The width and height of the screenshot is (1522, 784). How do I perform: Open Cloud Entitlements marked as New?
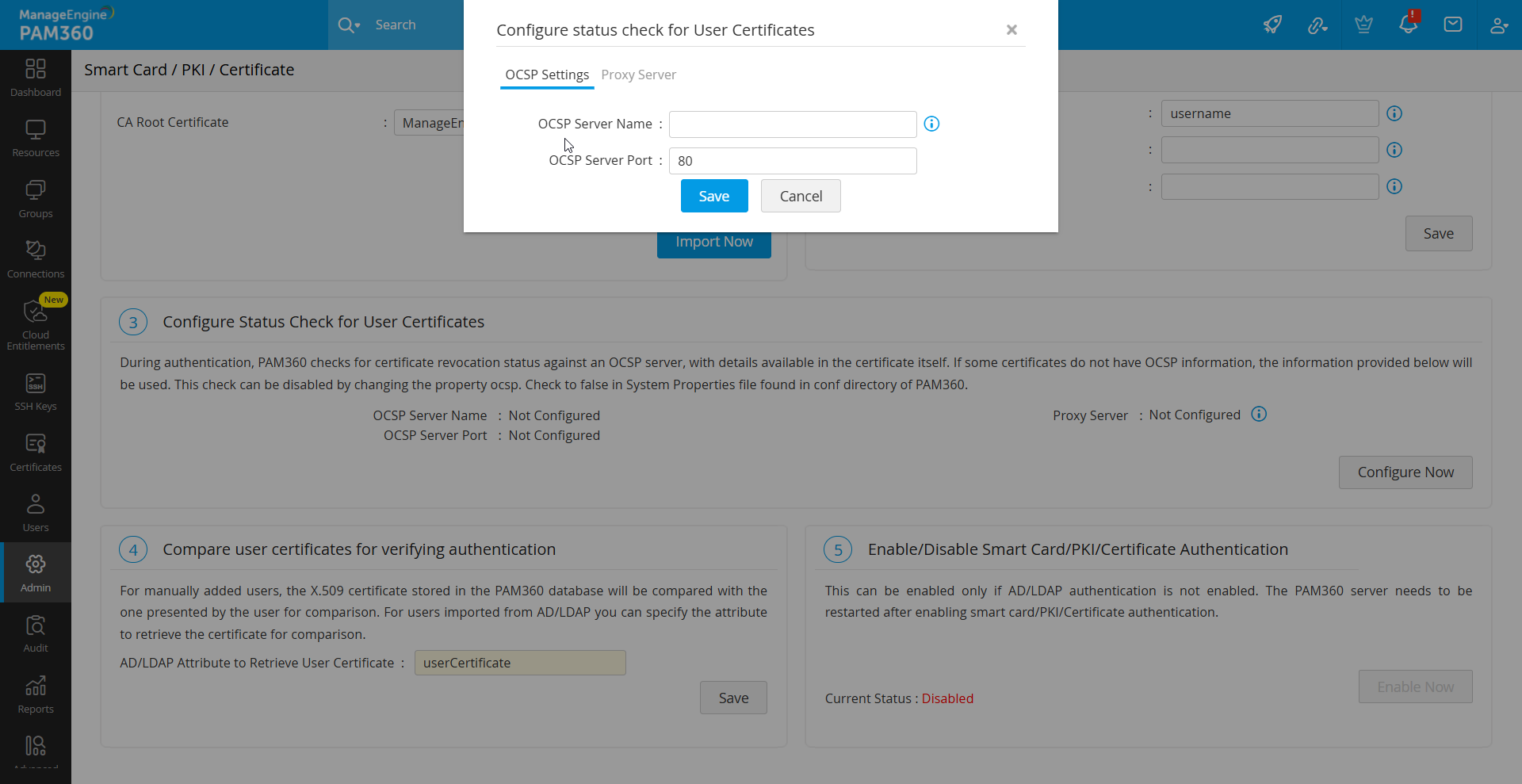tap(36, 323)
